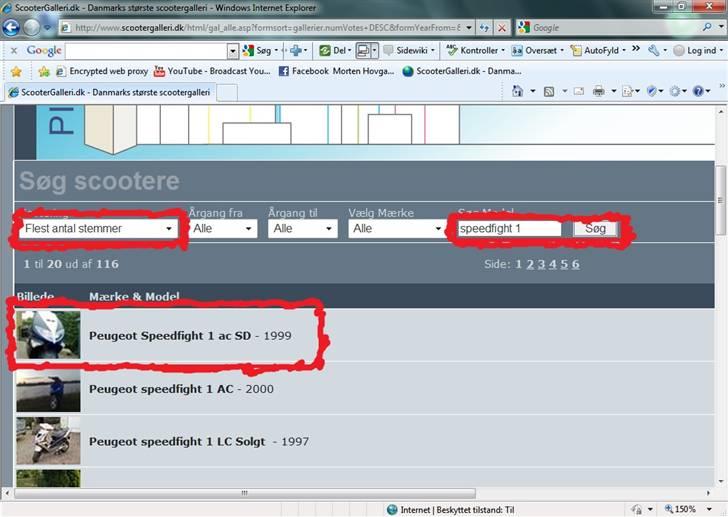Click thumbnail of Peugeot speedfight 1 AC 2000
This screenshot has width=728, height=517.
48,389
